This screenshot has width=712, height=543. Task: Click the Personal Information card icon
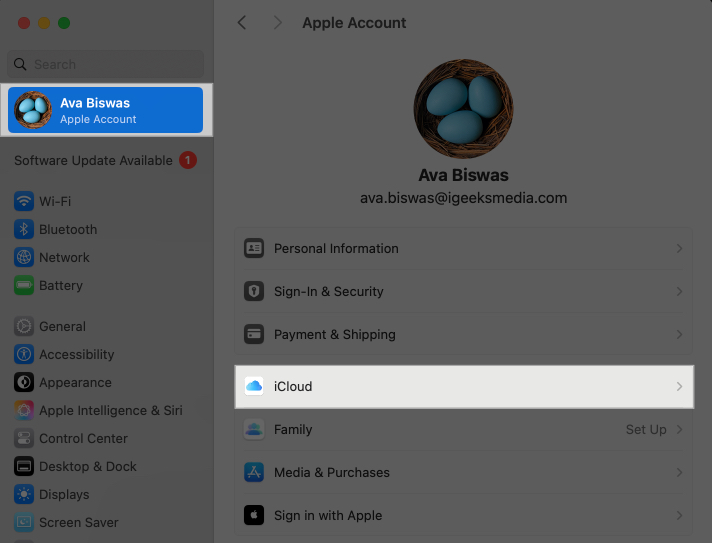254,248
